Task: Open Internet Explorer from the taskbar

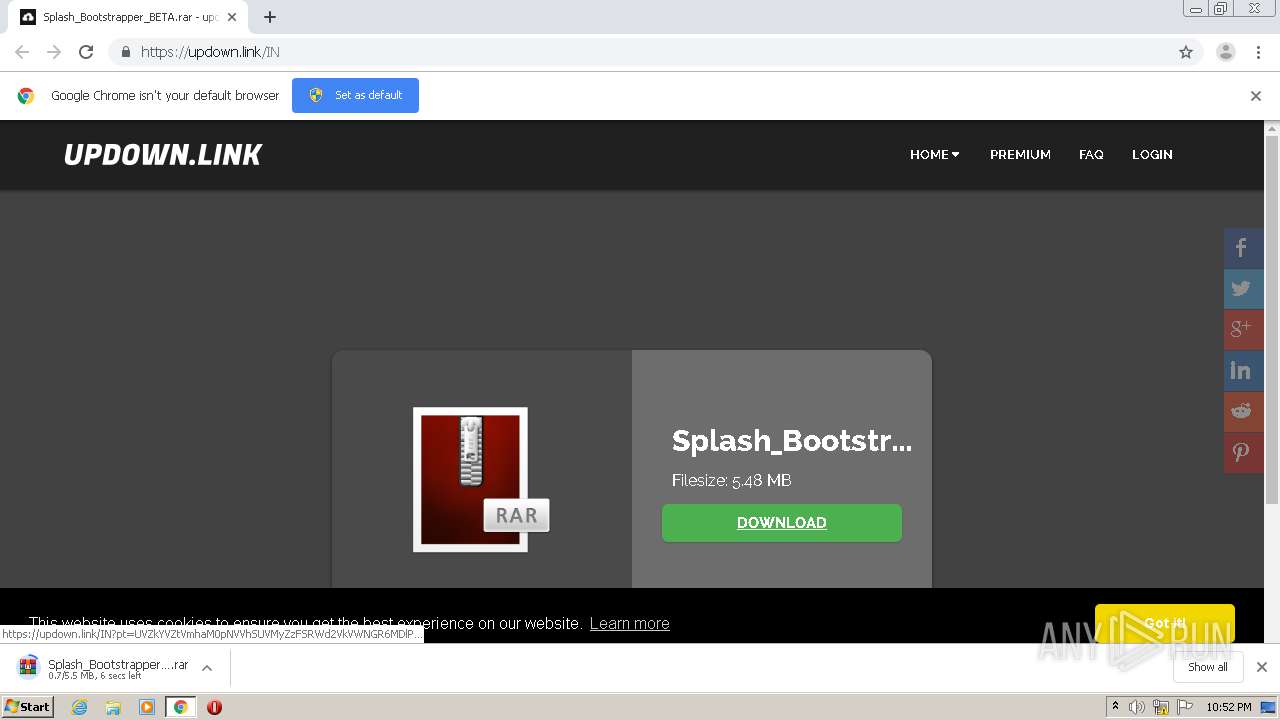Action: [x=80, y=707]
